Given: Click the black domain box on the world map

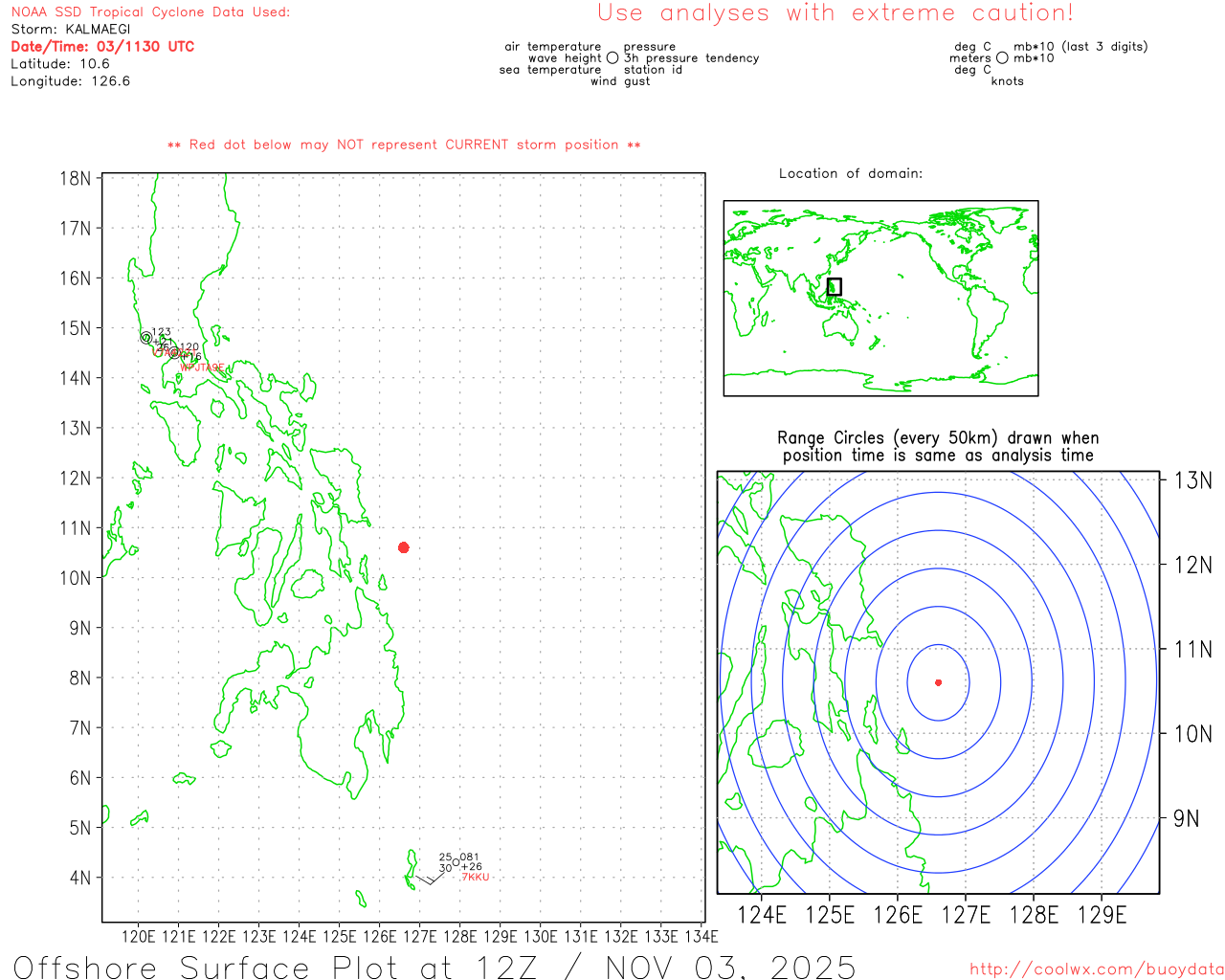Looking at the screenshot, I should (835, 287).
